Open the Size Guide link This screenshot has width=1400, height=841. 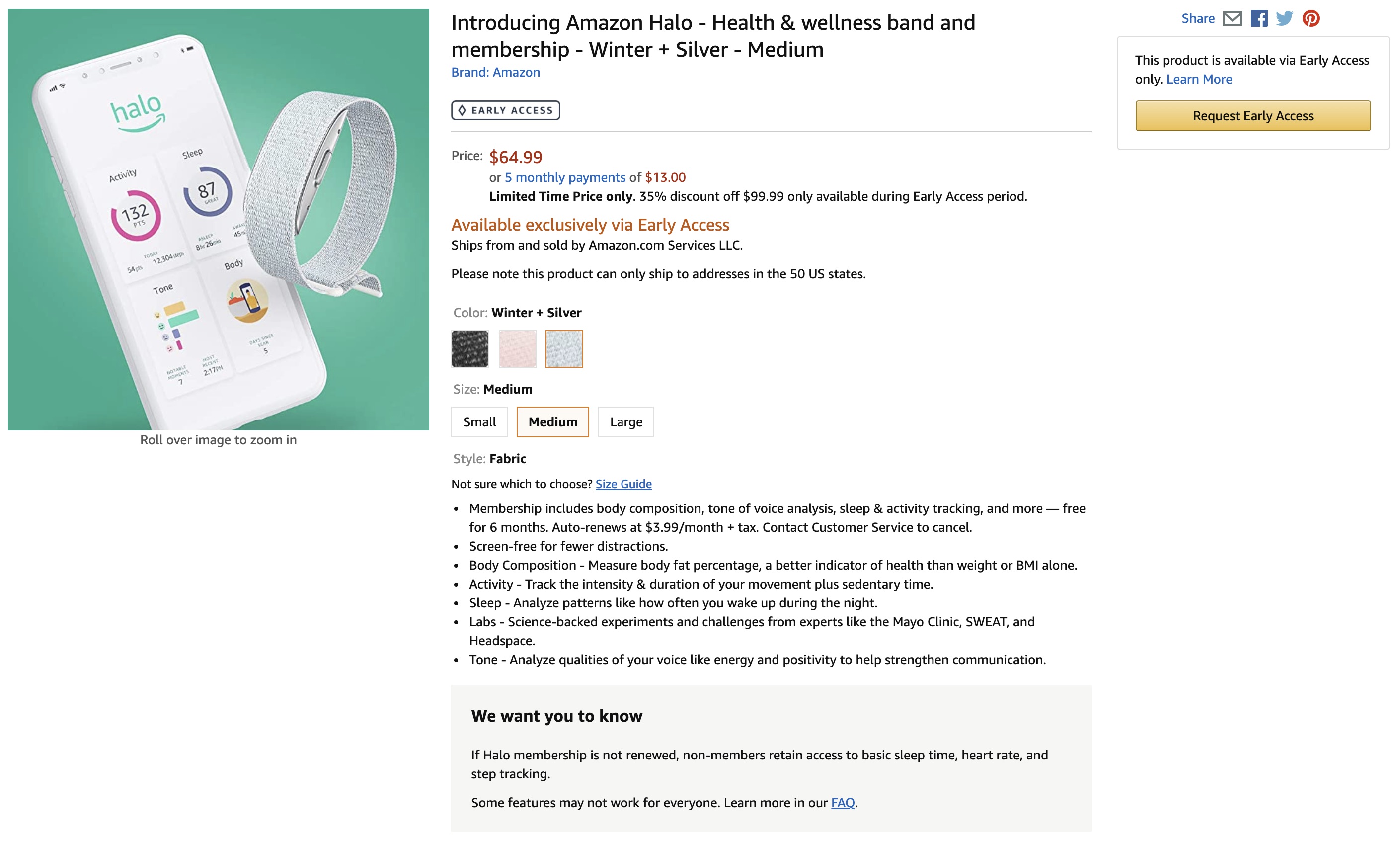pos(623,484)
